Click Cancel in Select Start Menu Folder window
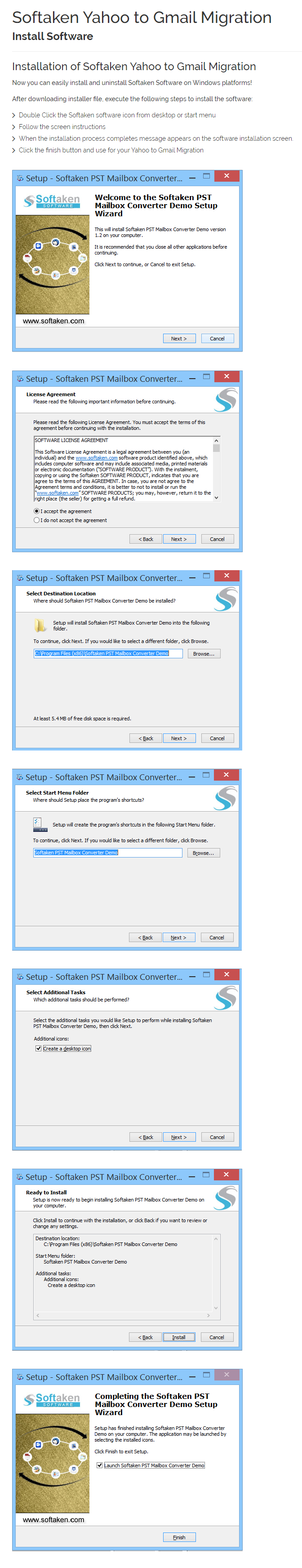This screenshot has height=1568, width=302. (x=217, y=938)
